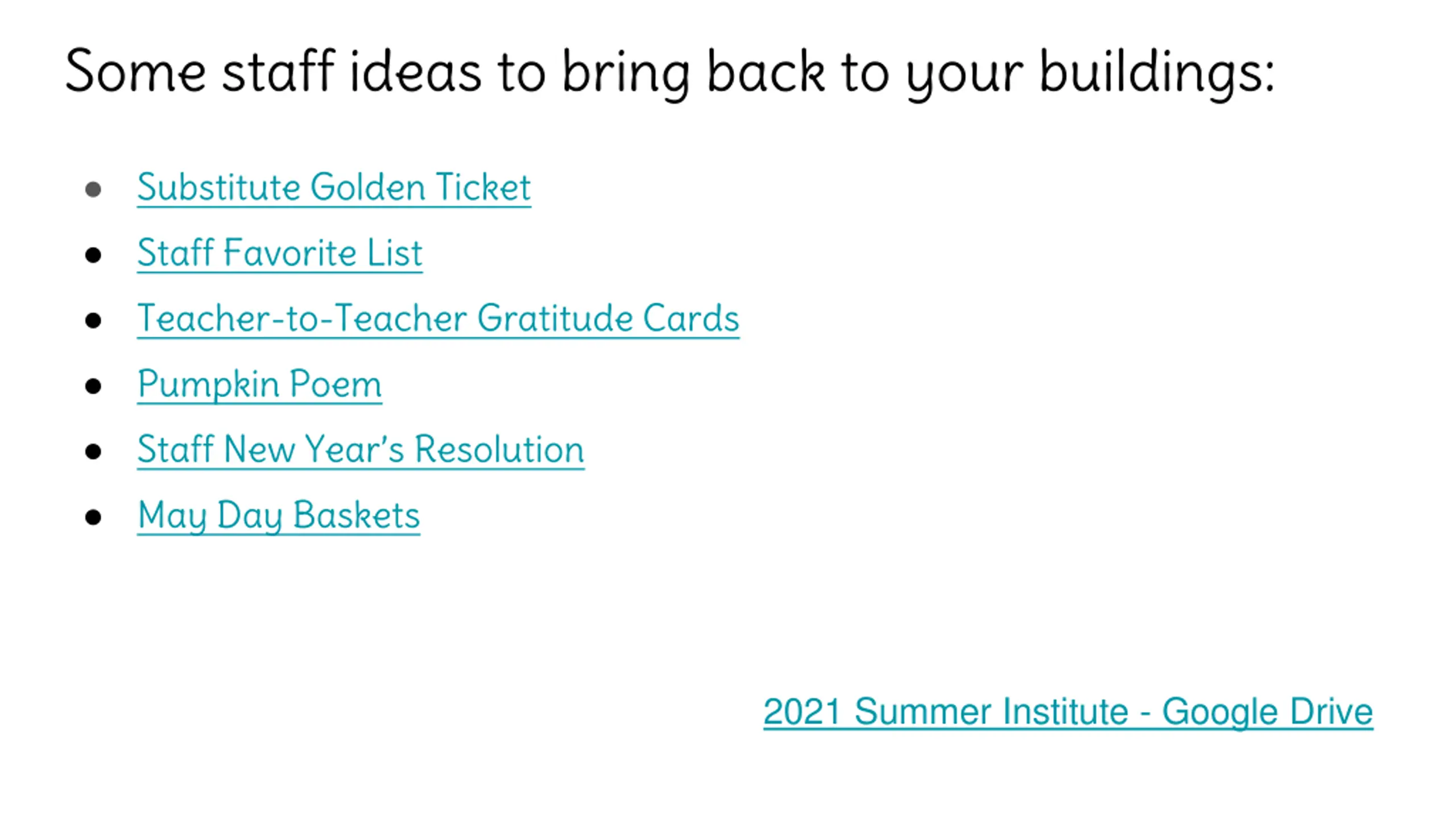This screenshot has height=819, width=1456.
Task: Follow the Teacher-to-Teacher Gratitude Cards link
Action: coord(438,318)
